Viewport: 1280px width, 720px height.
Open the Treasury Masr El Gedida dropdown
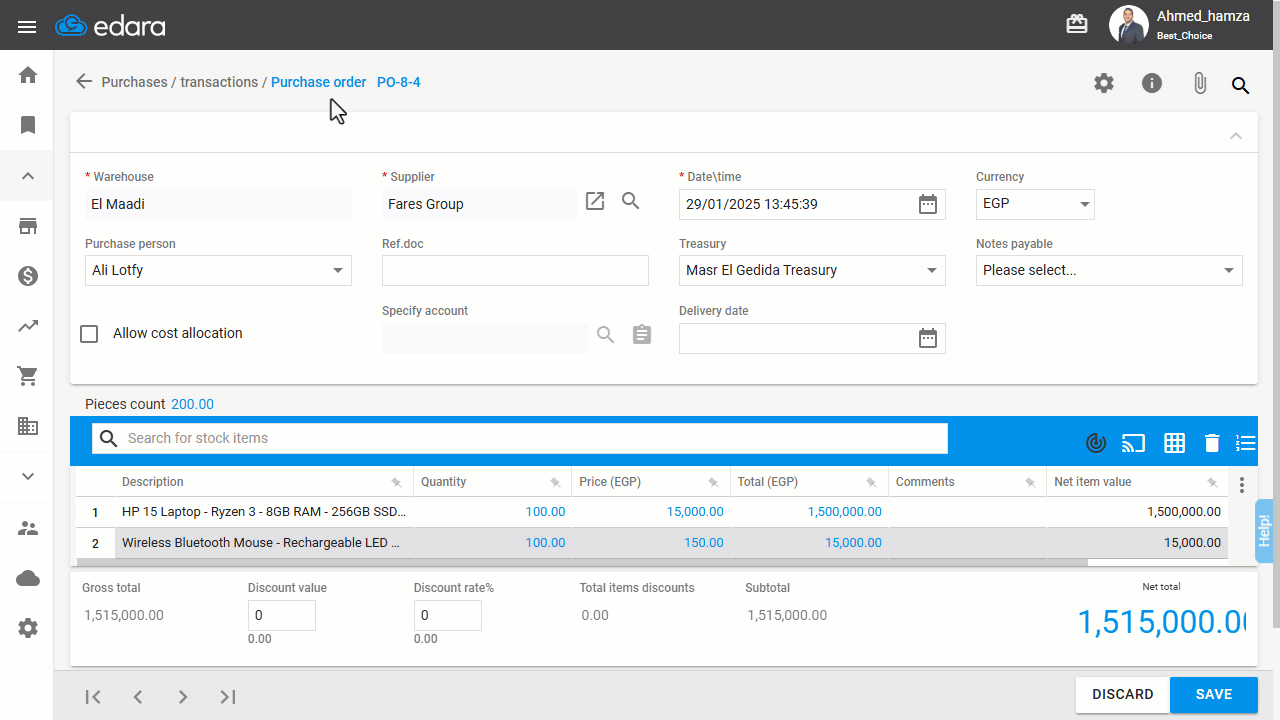pyautogui.click(x=812, y=270)
